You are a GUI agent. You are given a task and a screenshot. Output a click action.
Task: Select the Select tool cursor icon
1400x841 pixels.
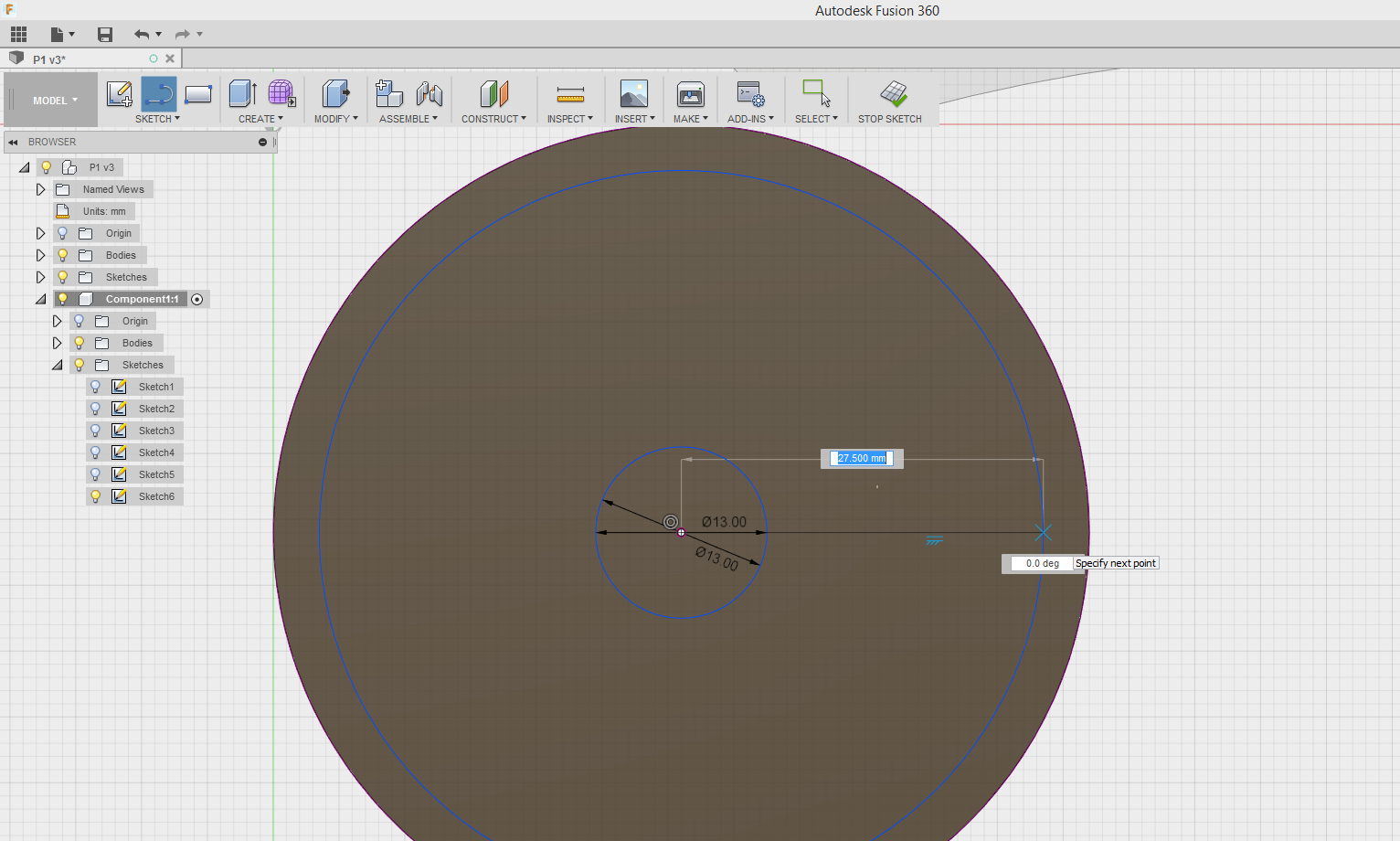coord(816,93)
